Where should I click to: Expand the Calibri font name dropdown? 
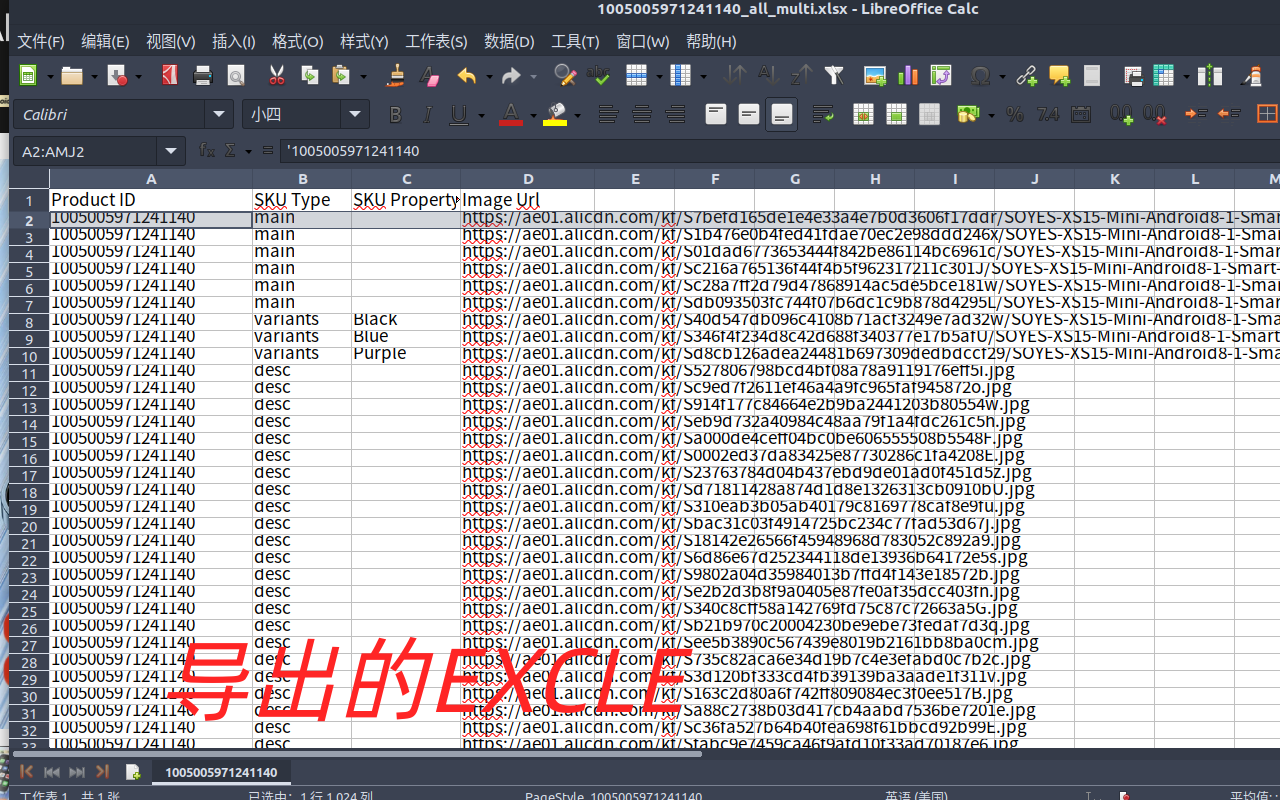[219, 115]
